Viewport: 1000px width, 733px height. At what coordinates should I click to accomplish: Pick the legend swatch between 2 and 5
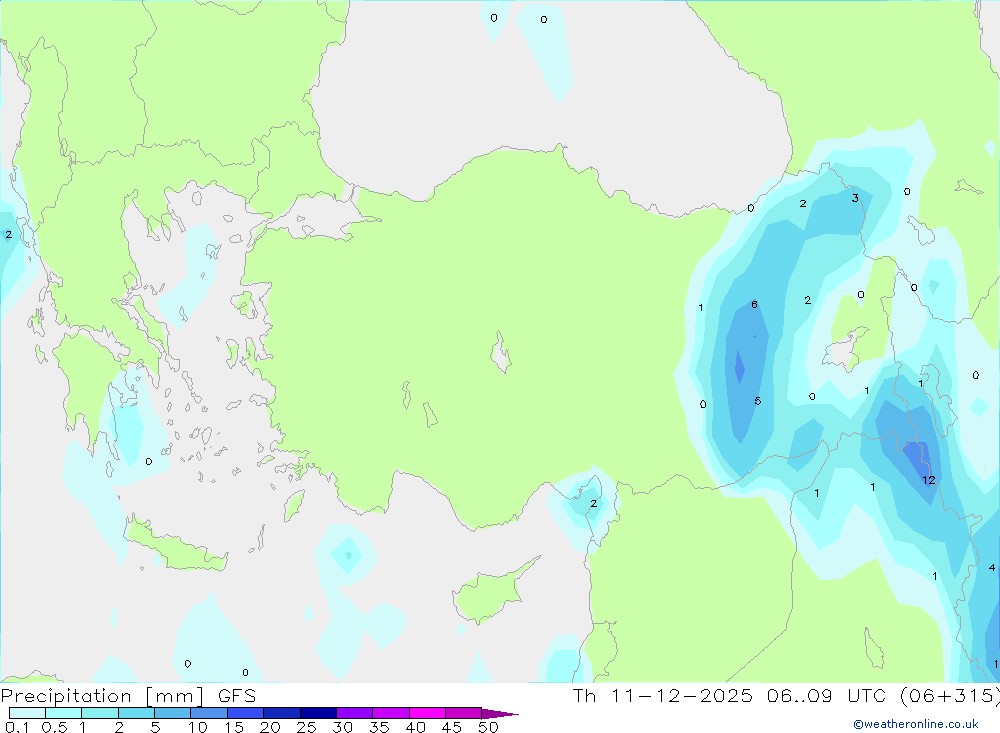[x=136, y=713]
